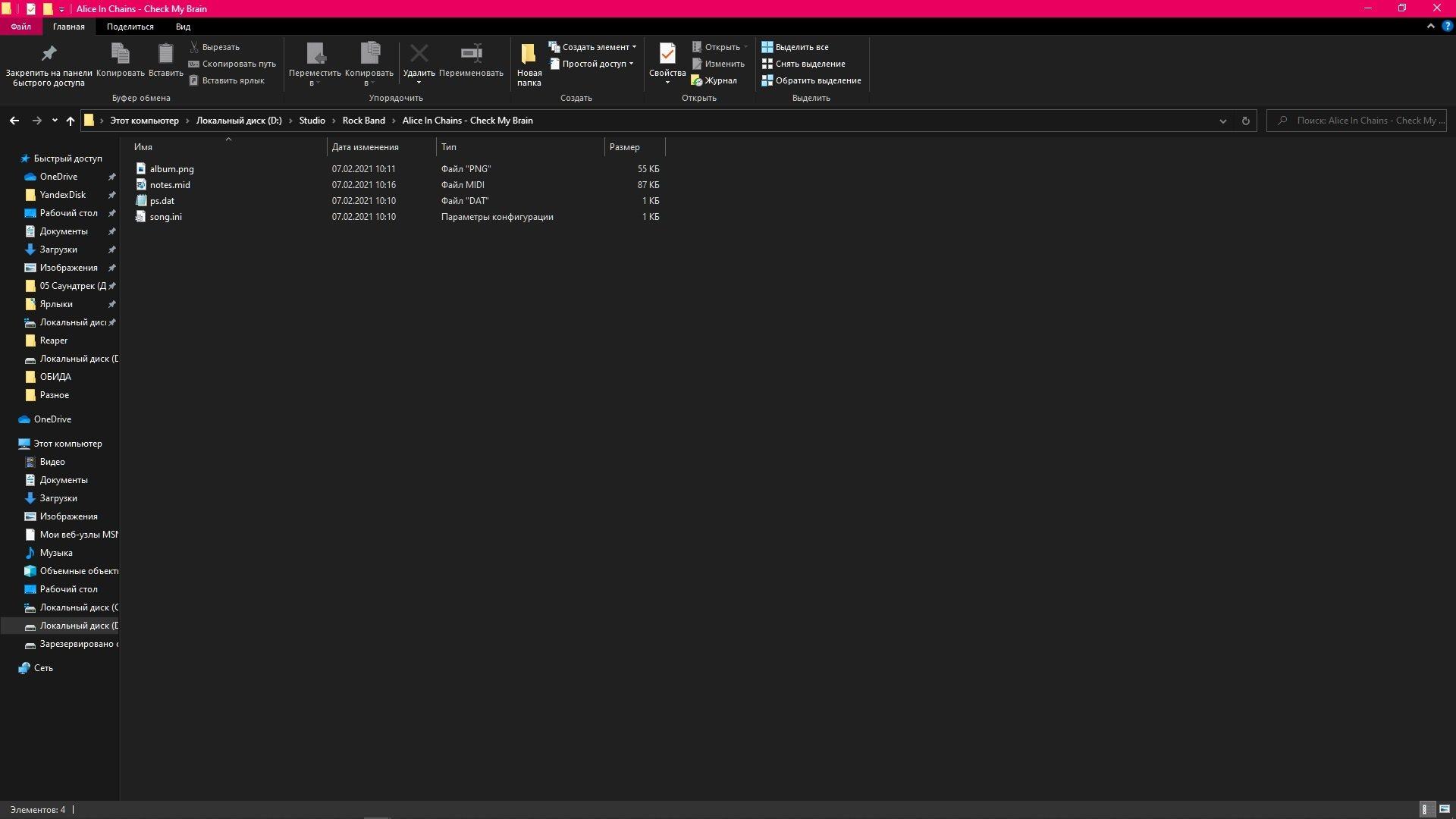Pin folder to Quick access panel
The width and height of the screenshot is (1456, 819).
pos(49,64)
